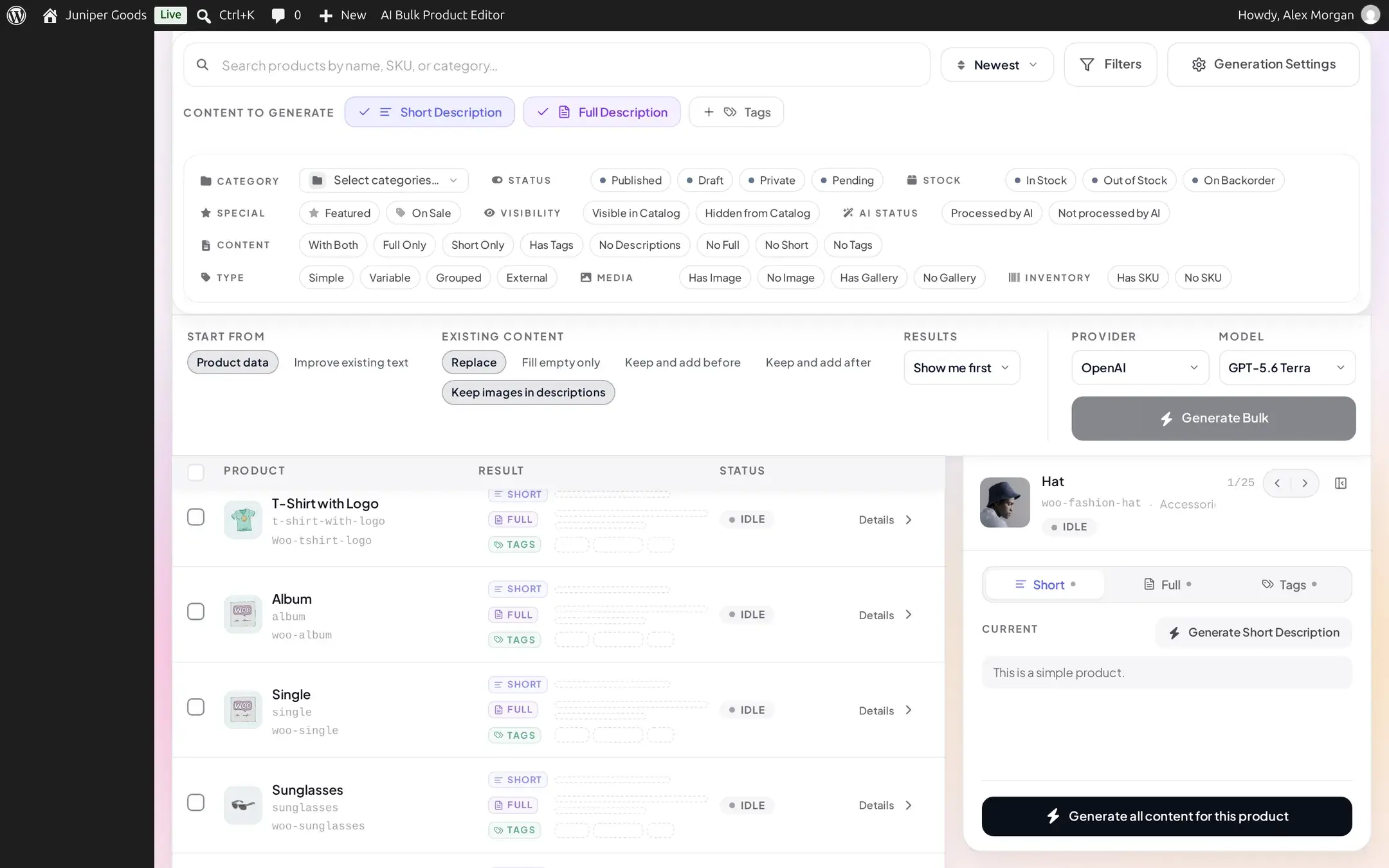Viewport: 1389px width, 868px height.
Task: Click Generate Bulk button
Action: click(1213, 419)
